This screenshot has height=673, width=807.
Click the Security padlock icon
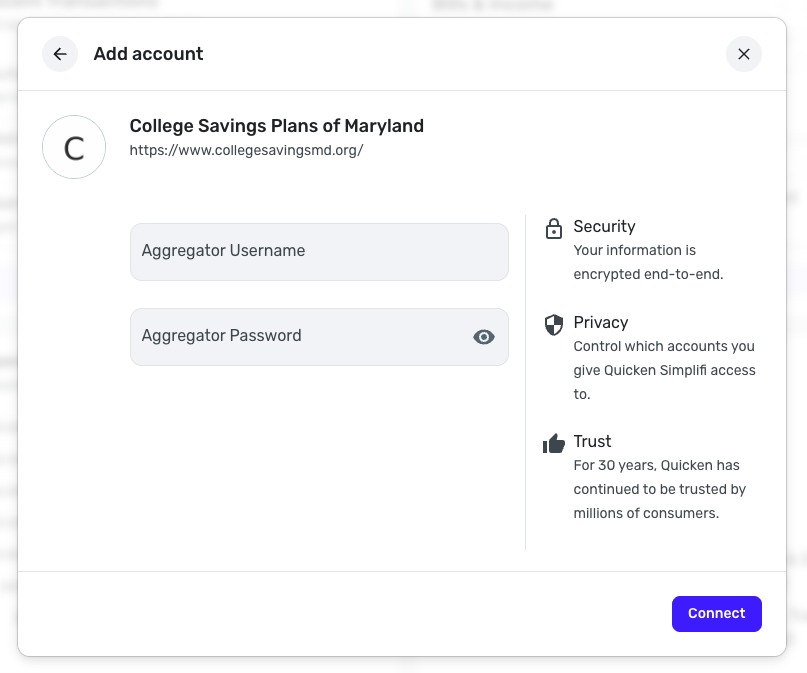(x=553, y=229)
